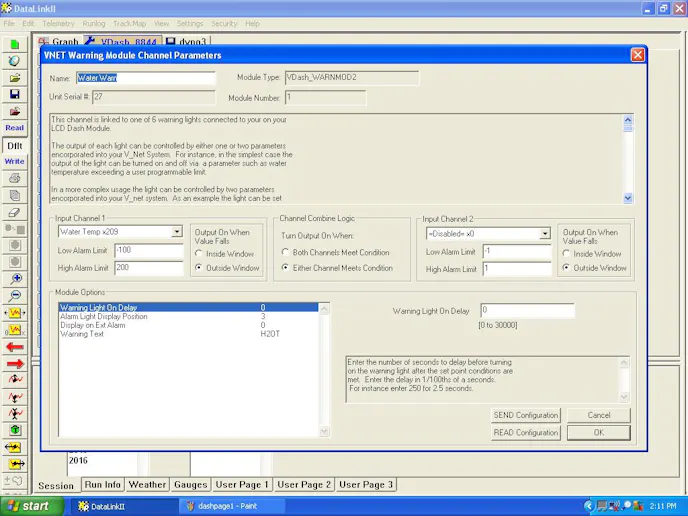Screen dimensions: 688x516
Task: Open the Telemetry menu
Action: pos(58,23)
